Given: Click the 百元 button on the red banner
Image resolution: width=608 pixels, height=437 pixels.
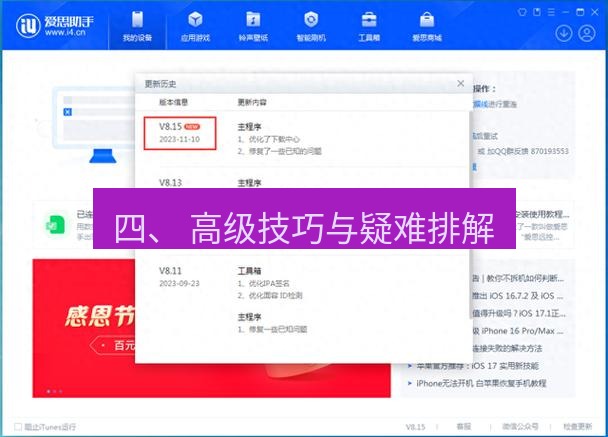Looking at the screenshot, I should 112,345.
